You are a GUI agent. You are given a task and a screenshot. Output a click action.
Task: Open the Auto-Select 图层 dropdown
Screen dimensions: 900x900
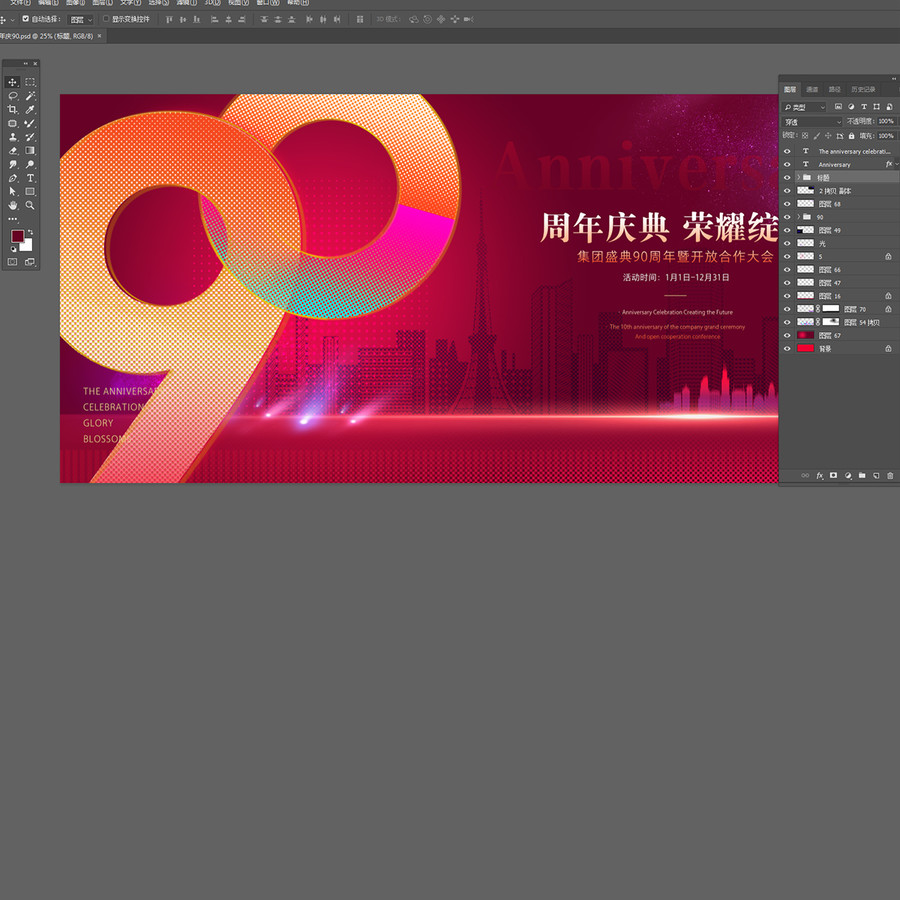[x=81, y=20]
